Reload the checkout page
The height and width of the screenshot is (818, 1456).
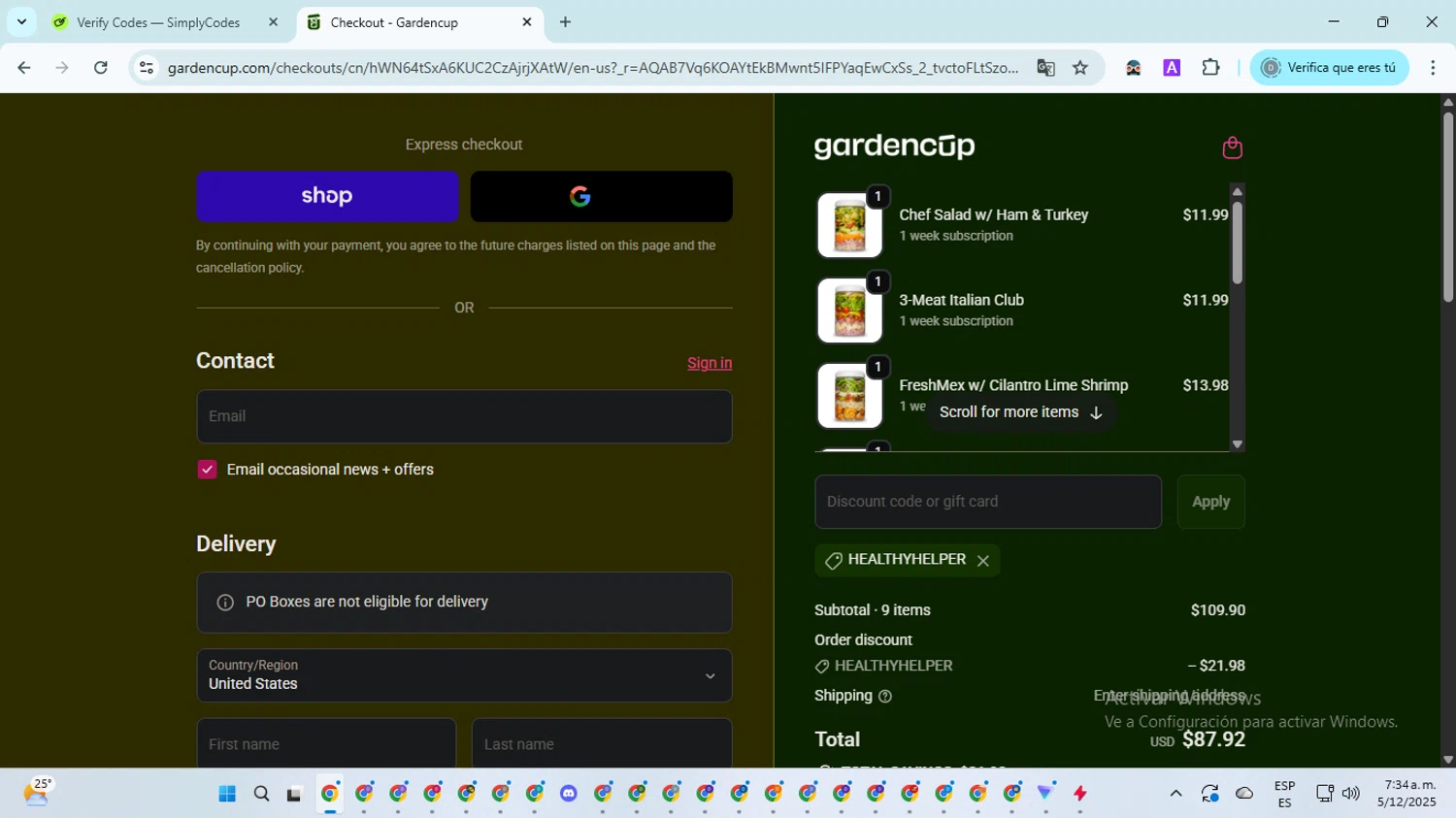pos(100,68)
